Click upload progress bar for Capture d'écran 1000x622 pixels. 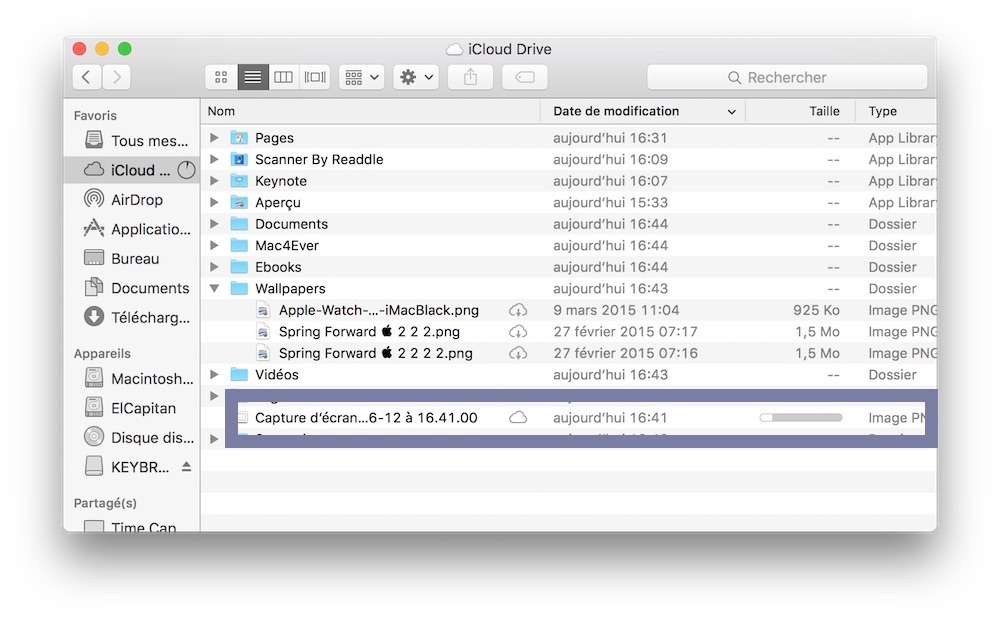(x=800, y=418)
